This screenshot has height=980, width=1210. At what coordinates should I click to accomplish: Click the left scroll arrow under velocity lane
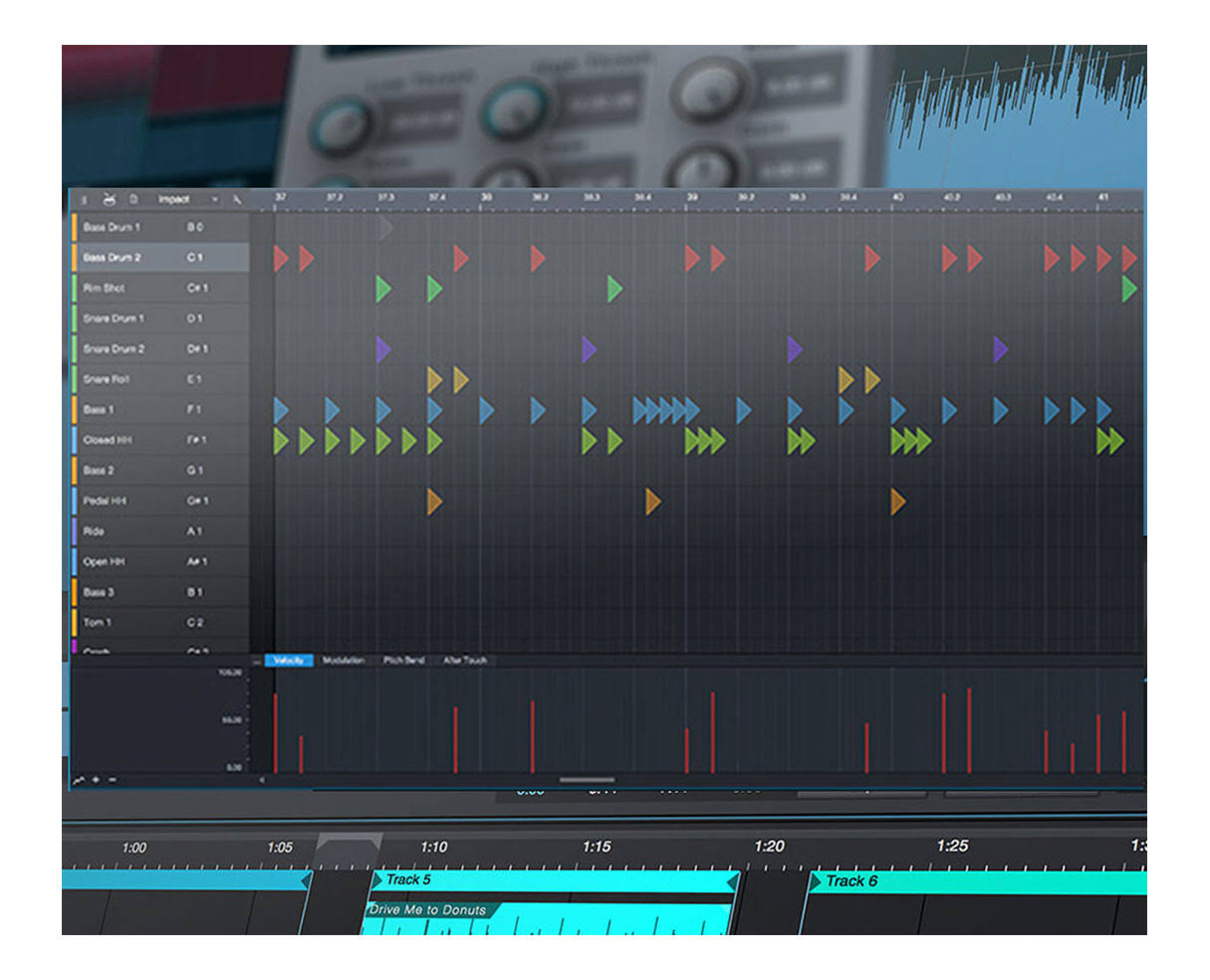coord(262,780)
